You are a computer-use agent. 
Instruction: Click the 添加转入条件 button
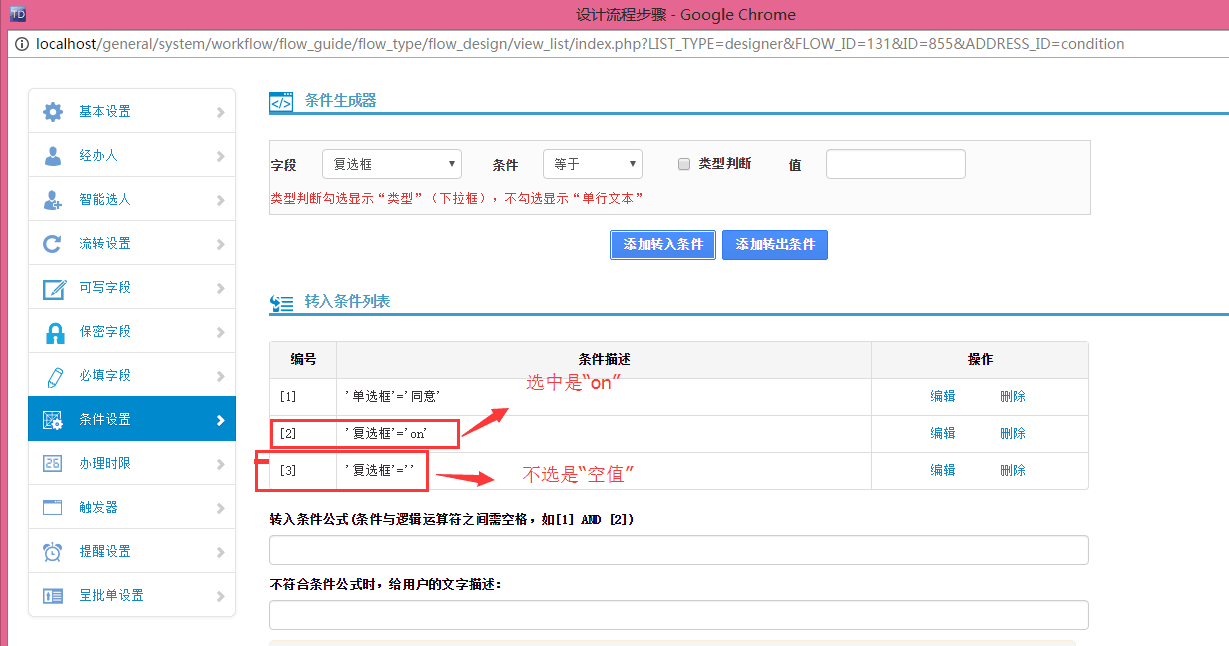[663, 245]
